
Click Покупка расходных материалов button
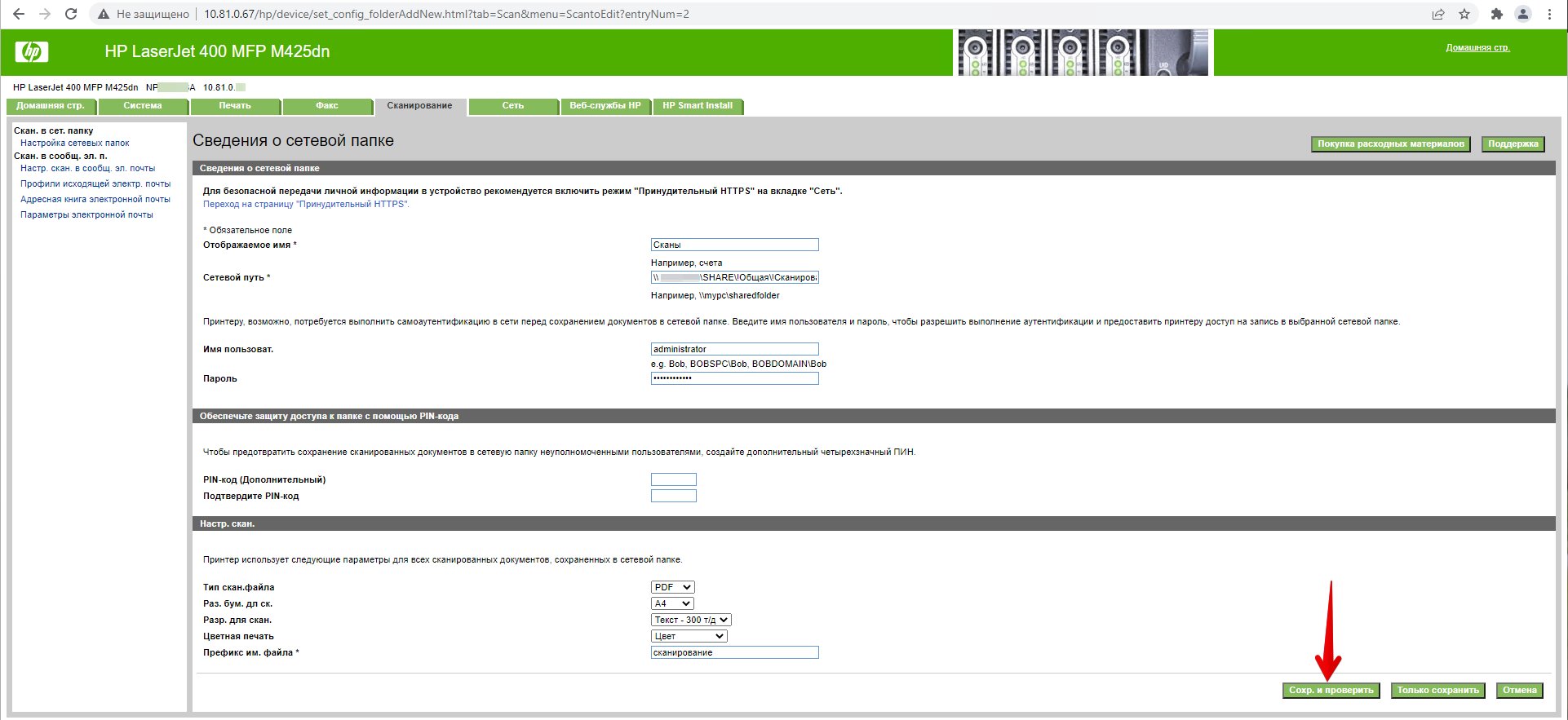1391,144
